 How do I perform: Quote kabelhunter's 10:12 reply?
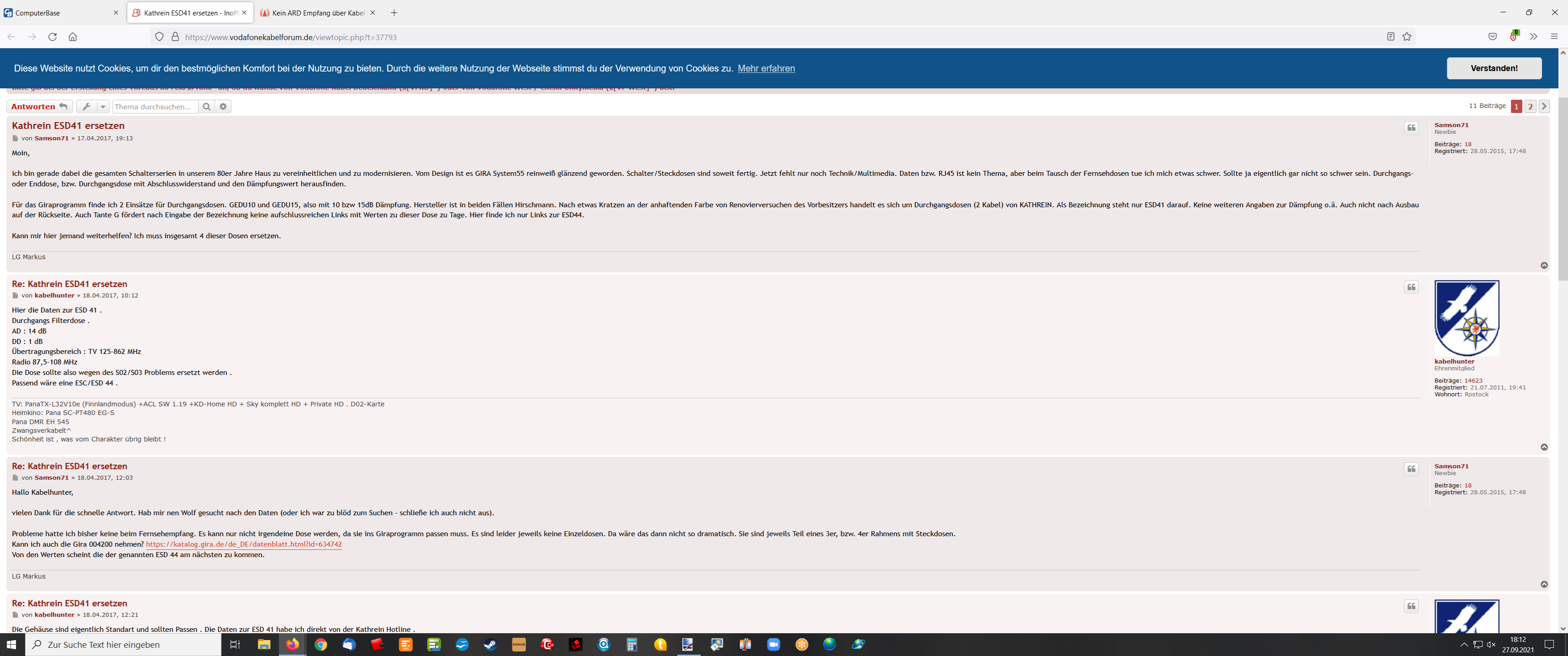coord(1411,287)
